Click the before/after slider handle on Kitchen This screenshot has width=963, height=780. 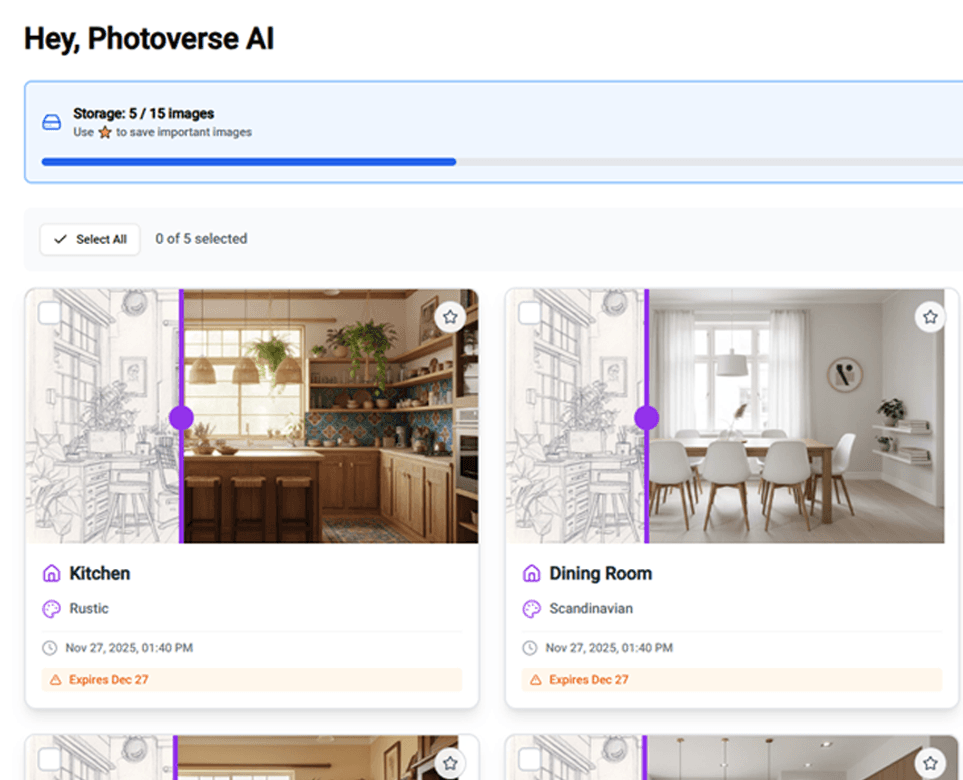pos(181,417)
